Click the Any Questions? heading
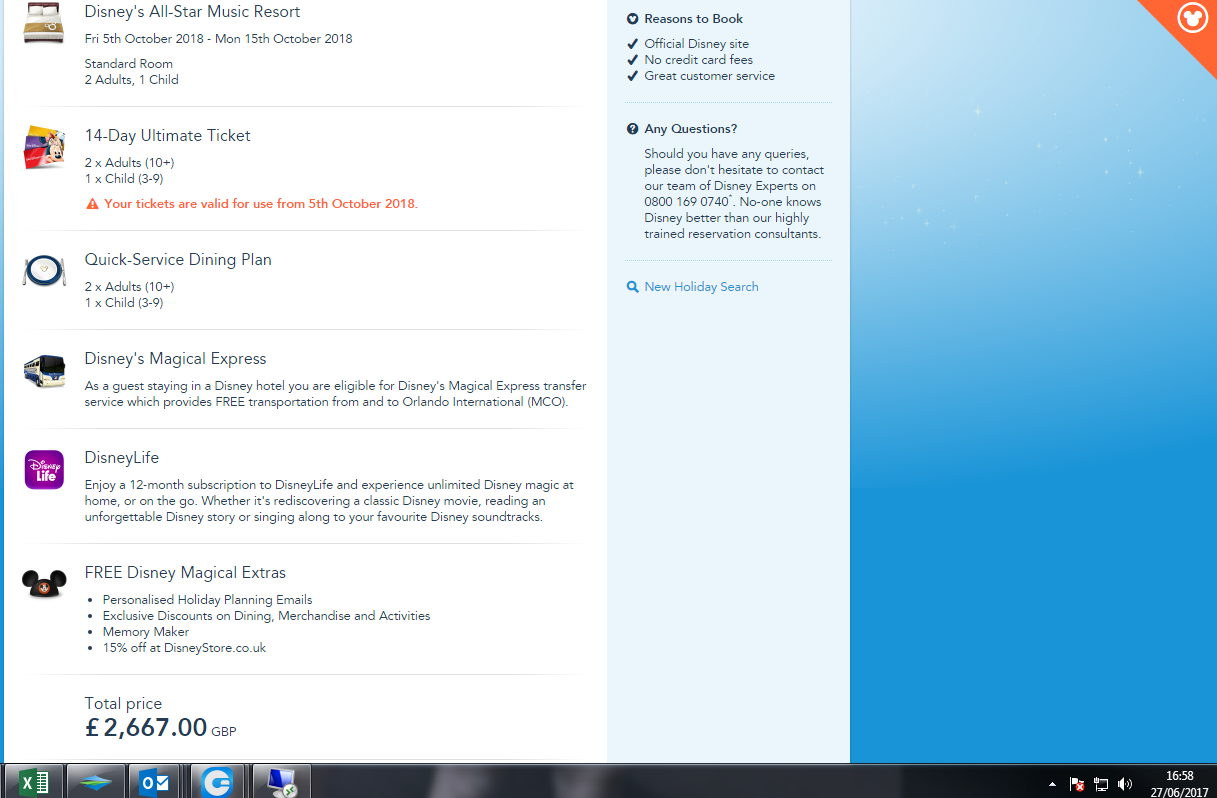Image resolution: width=1217 pixels, height=798 pixels. click(691, 129)
